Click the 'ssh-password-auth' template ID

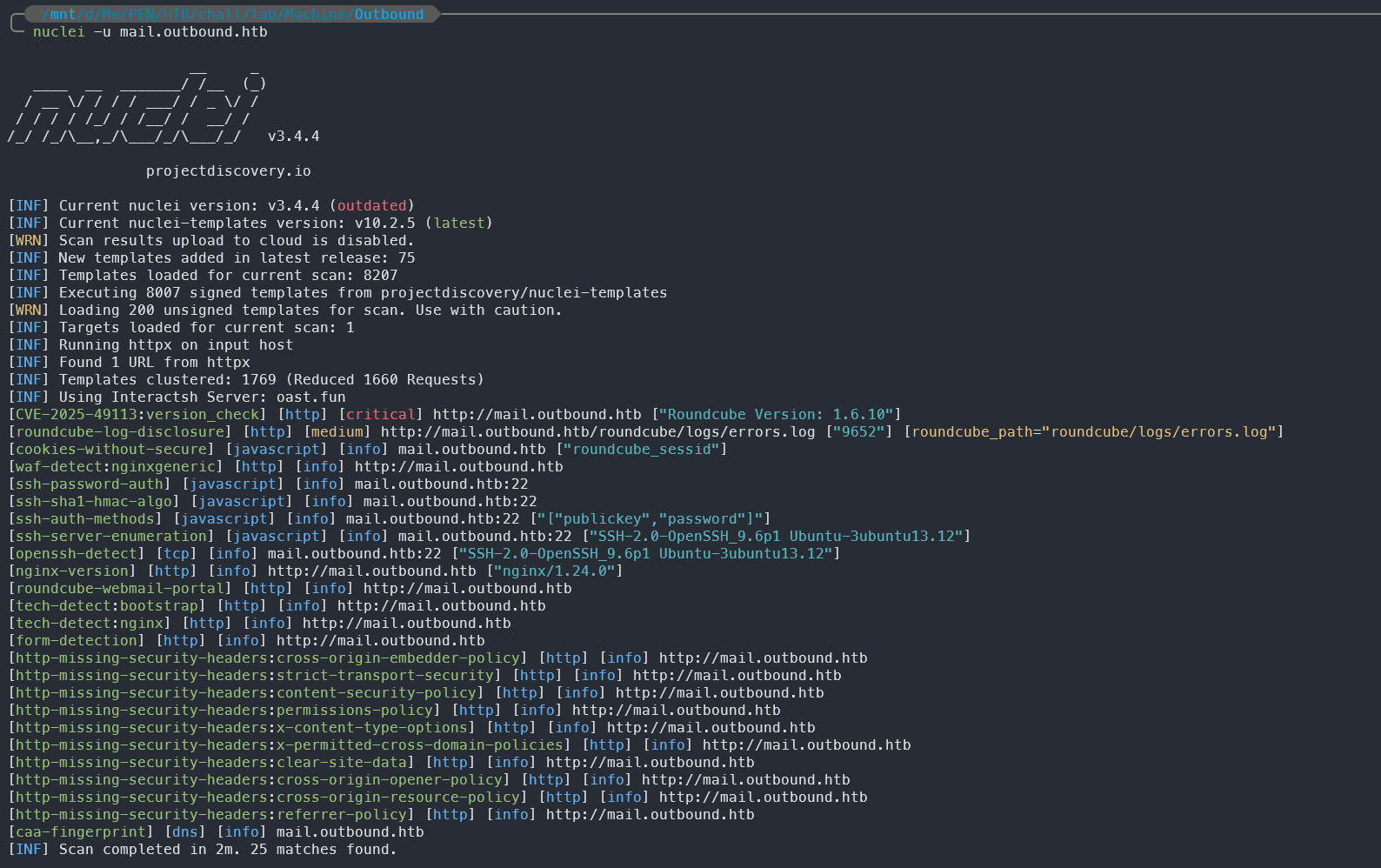tap(90, 484)
